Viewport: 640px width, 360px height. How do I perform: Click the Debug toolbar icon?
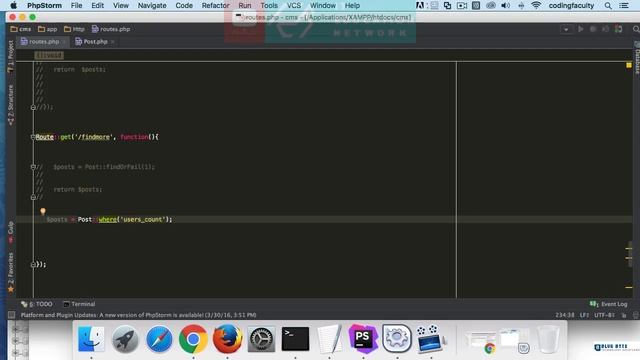tap(593, 29)
